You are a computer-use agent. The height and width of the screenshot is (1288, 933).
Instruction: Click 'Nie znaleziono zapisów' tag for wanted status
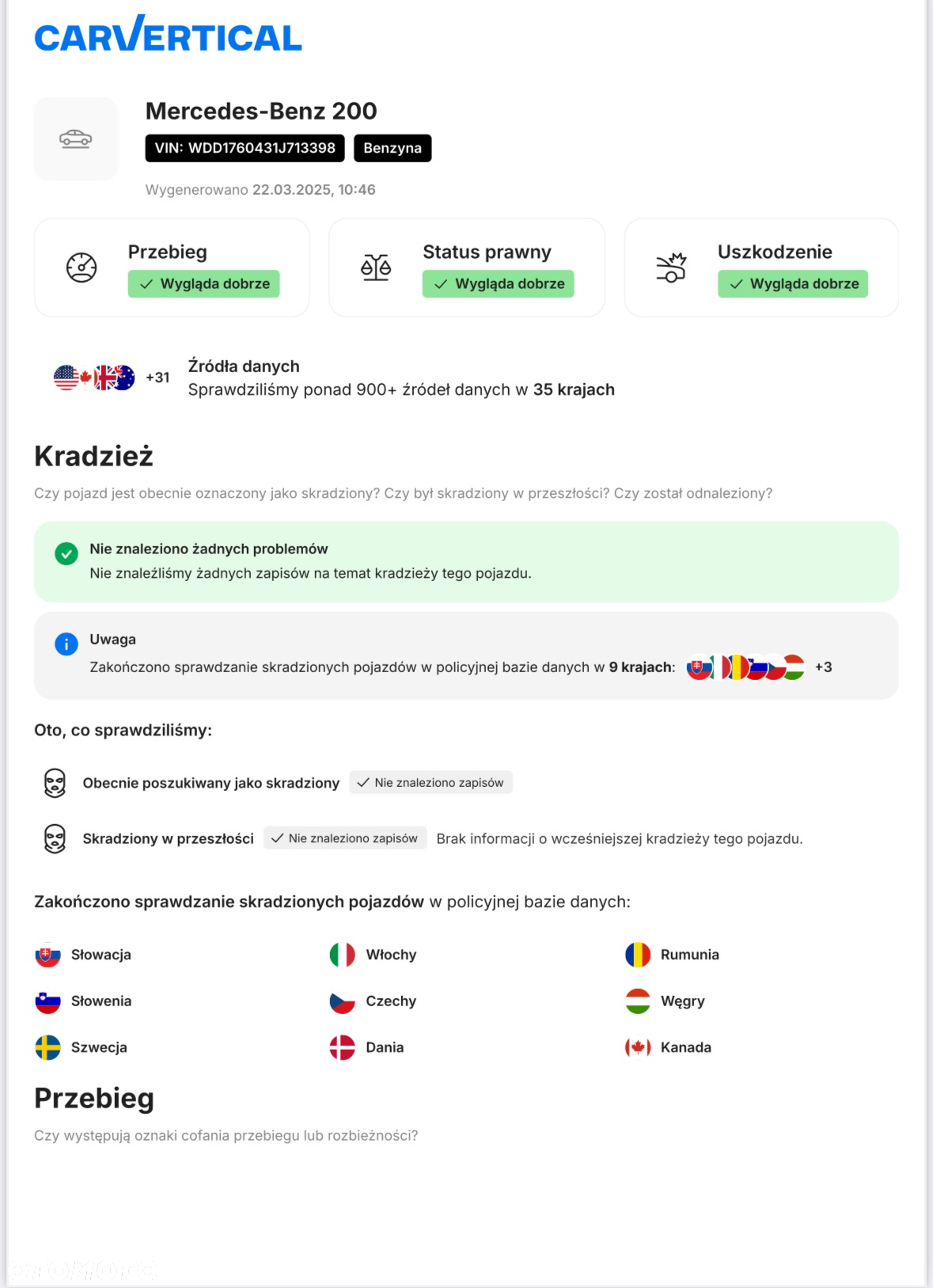click(430, 782)
